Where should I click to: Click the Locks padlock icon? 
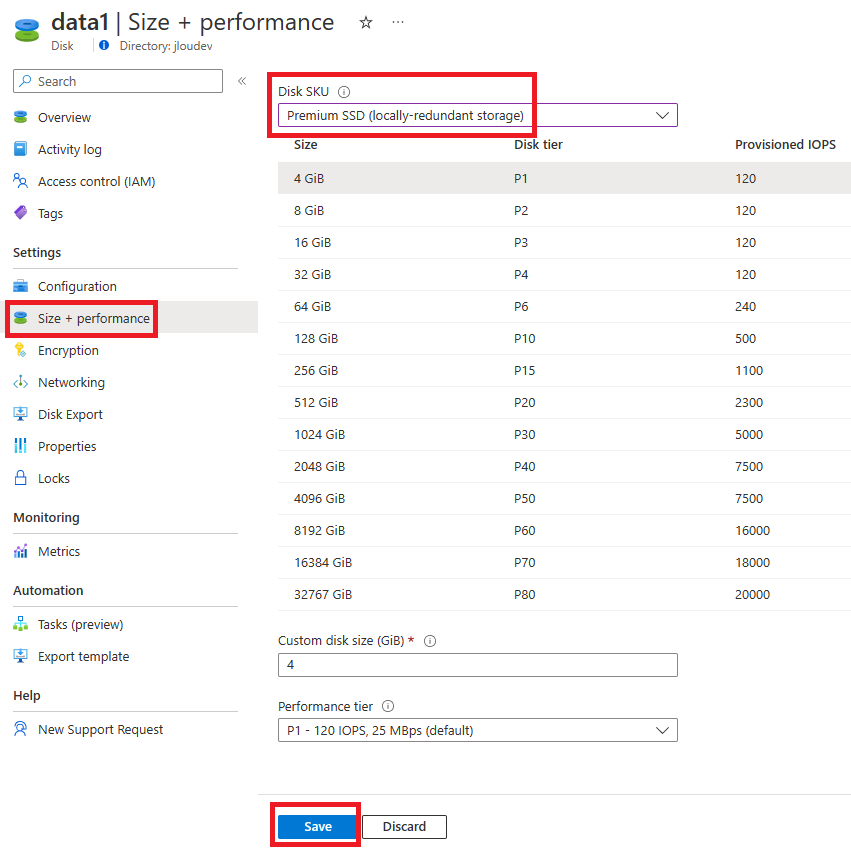[x=20, y=478]
